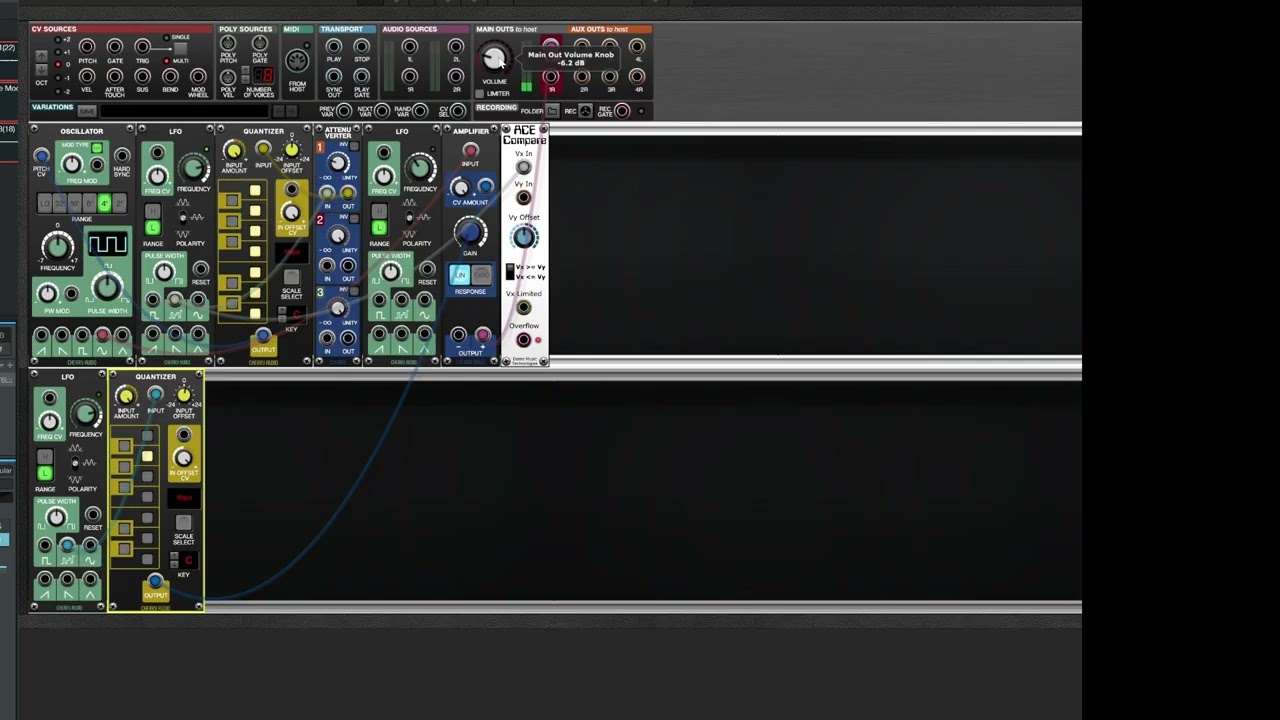Screen dimensions: 1280x720
Task: Click the GATE jack in CV Sources
Action: pos(115,47)
